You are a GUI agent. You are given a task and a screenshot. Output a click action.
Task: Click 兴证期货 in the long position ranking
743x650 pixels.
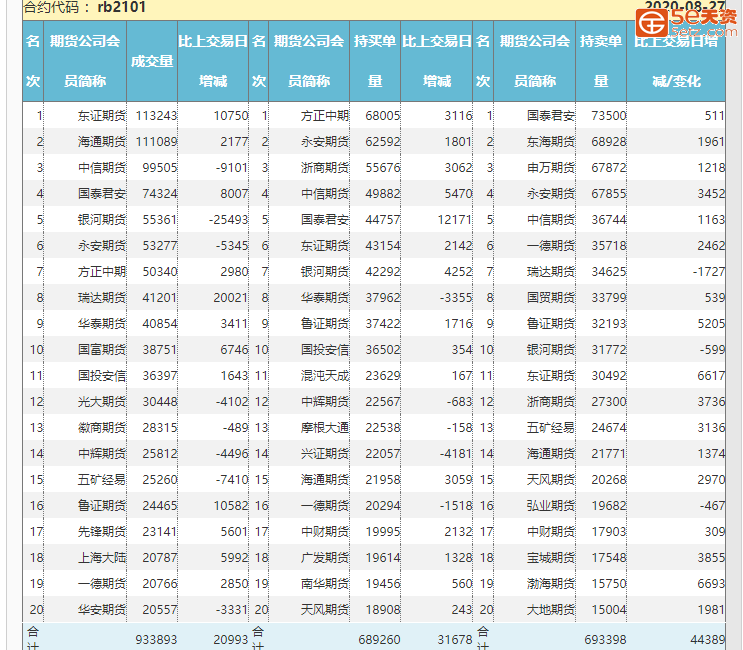[325, 454]
